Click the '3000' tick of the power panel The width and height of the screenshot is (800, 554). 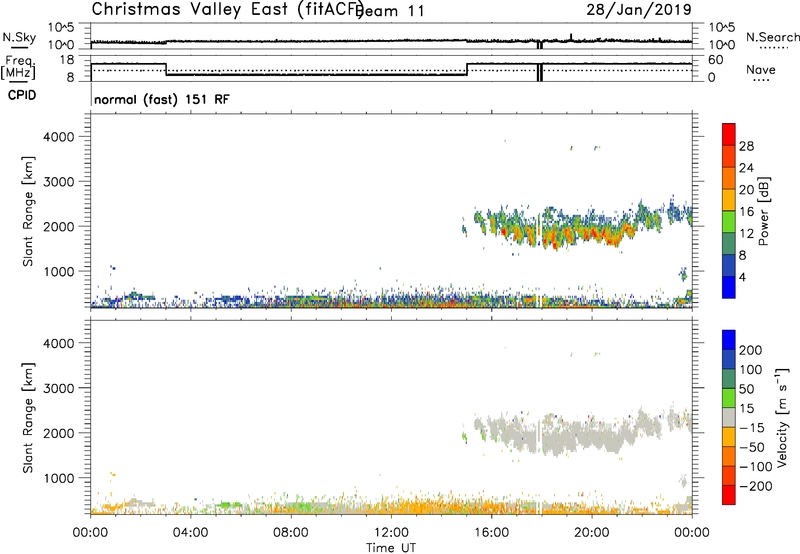pyautogui.click(x=58, y=182)
